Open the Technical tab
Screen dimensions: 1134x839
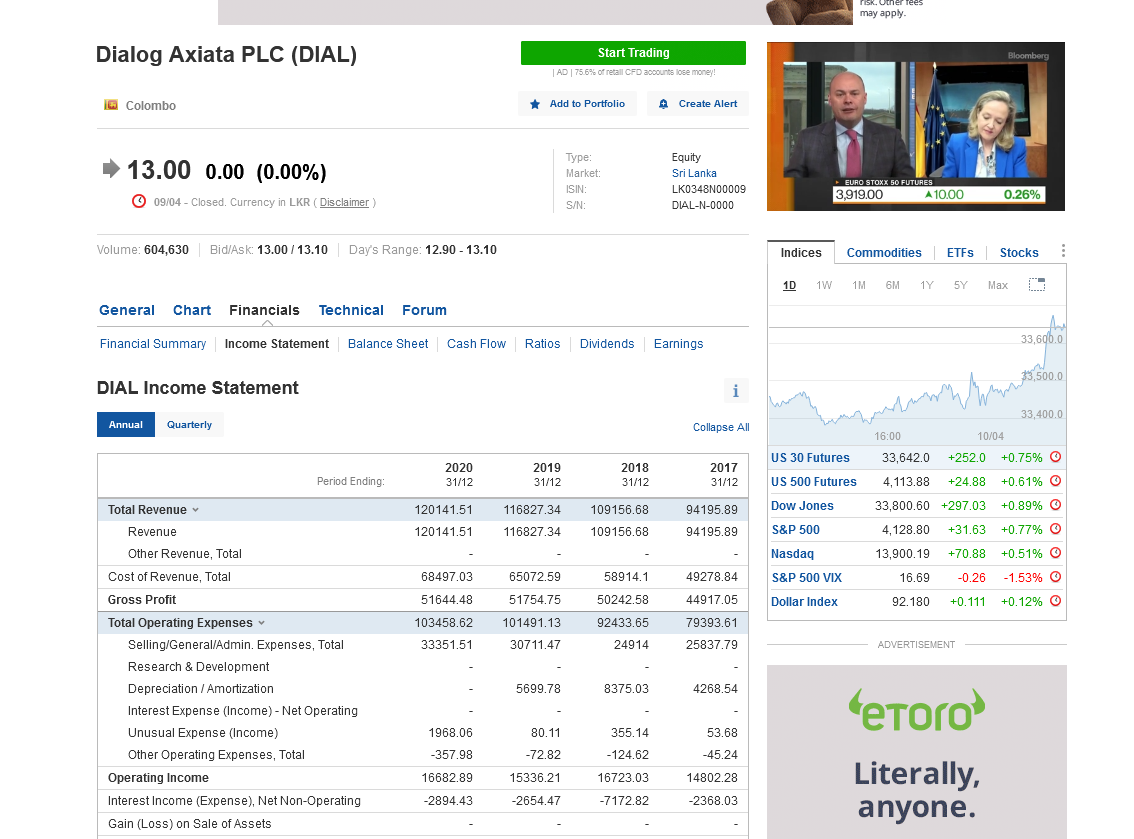click(x=351, y=310)
